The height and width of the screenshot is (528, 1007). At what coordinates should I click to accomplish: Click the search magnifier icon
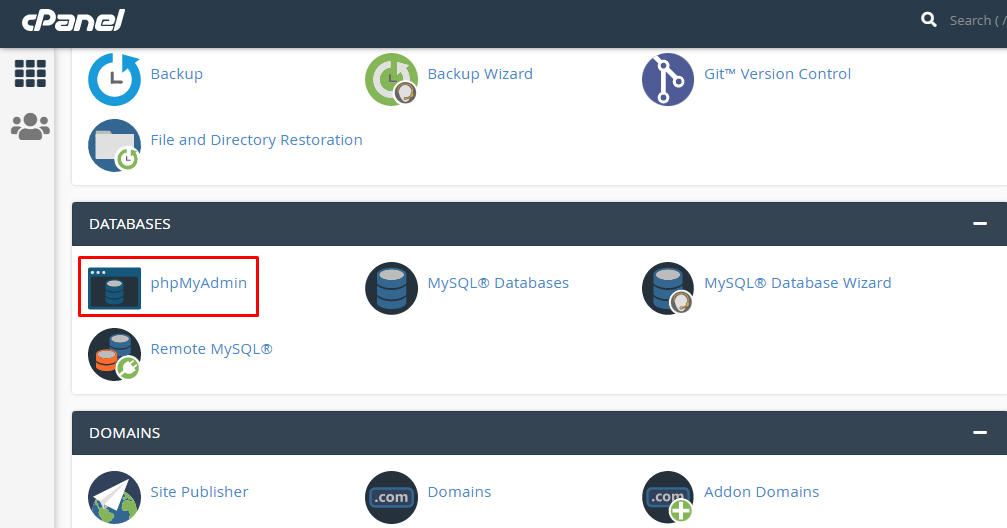pyautogui.click(x=929, y=20)
